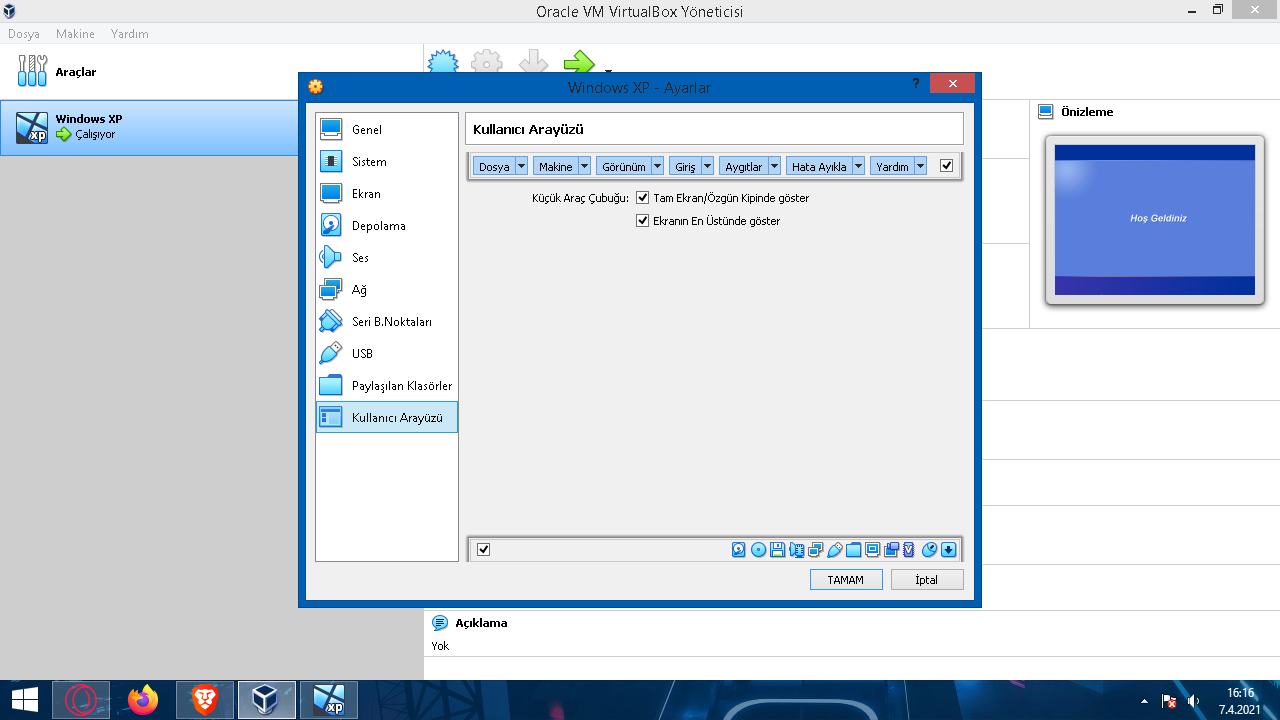This screenshot has width=1280, height=720.
Task: Switch to the Windows XP VM taskbar window
Action: (x=329, y=700)
